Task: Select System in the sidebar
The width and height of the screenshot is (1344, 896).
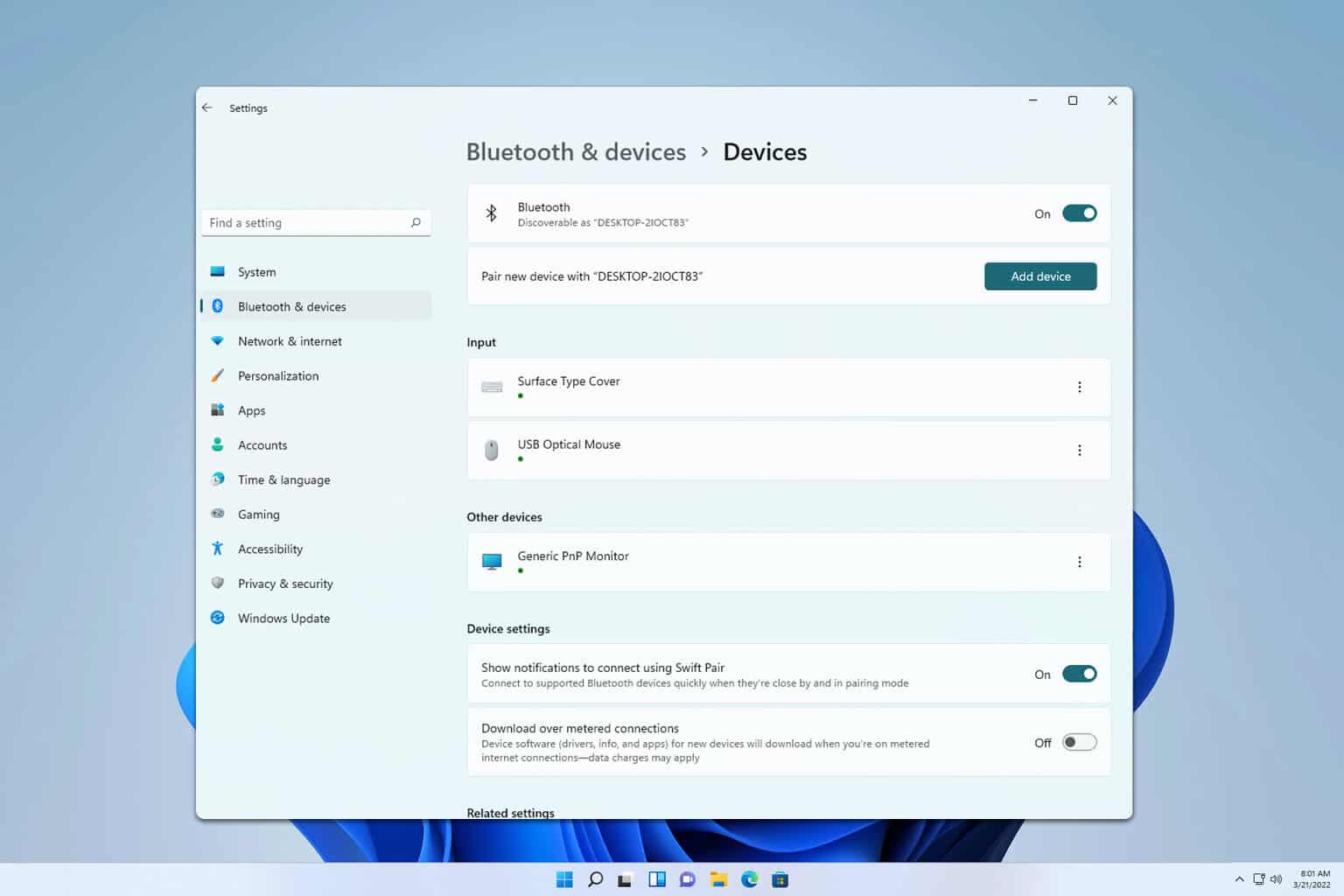Action: click(316, 272)
